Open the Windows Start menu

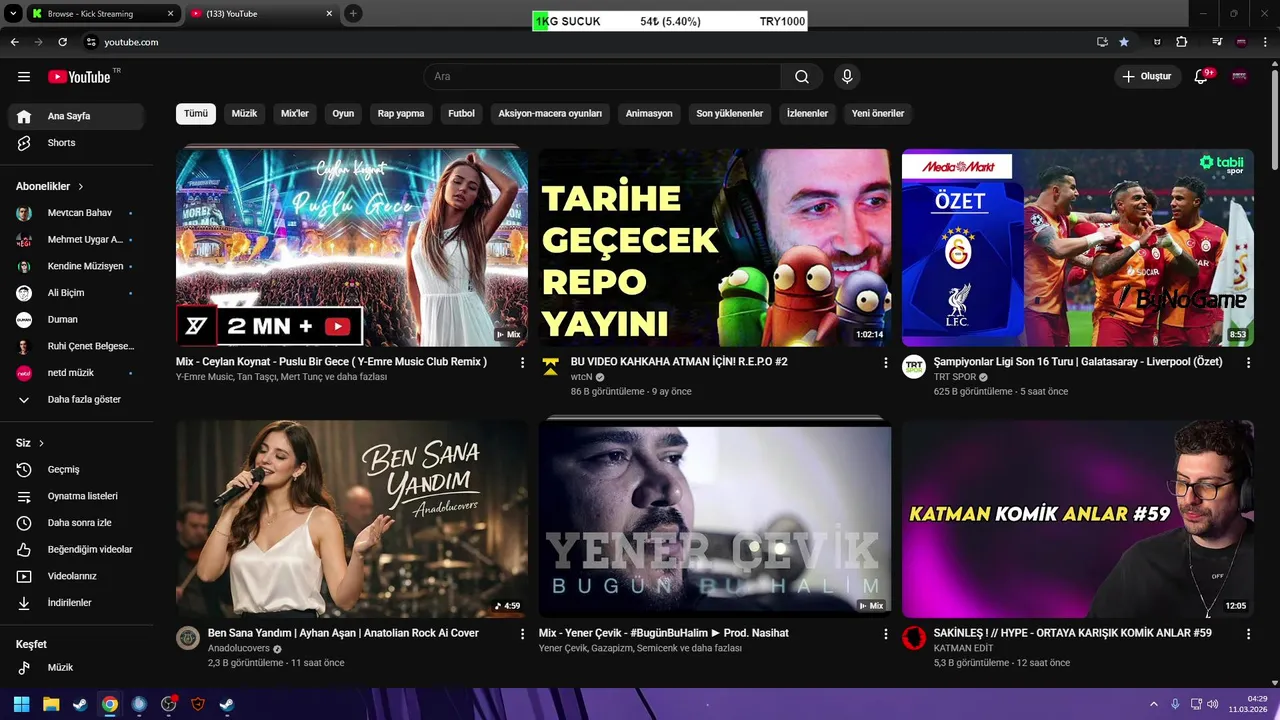(x=22, y=704)
